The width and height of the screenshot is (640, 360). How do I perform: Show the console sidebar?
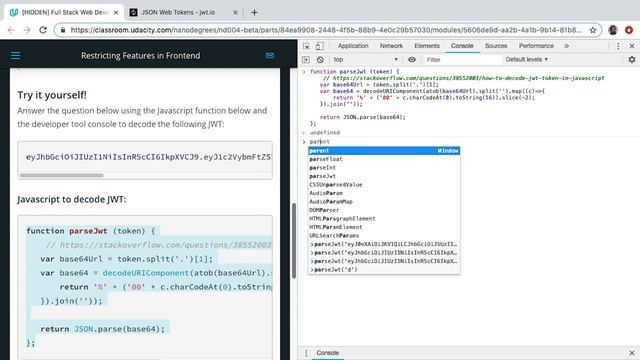(x=306, y=60)
